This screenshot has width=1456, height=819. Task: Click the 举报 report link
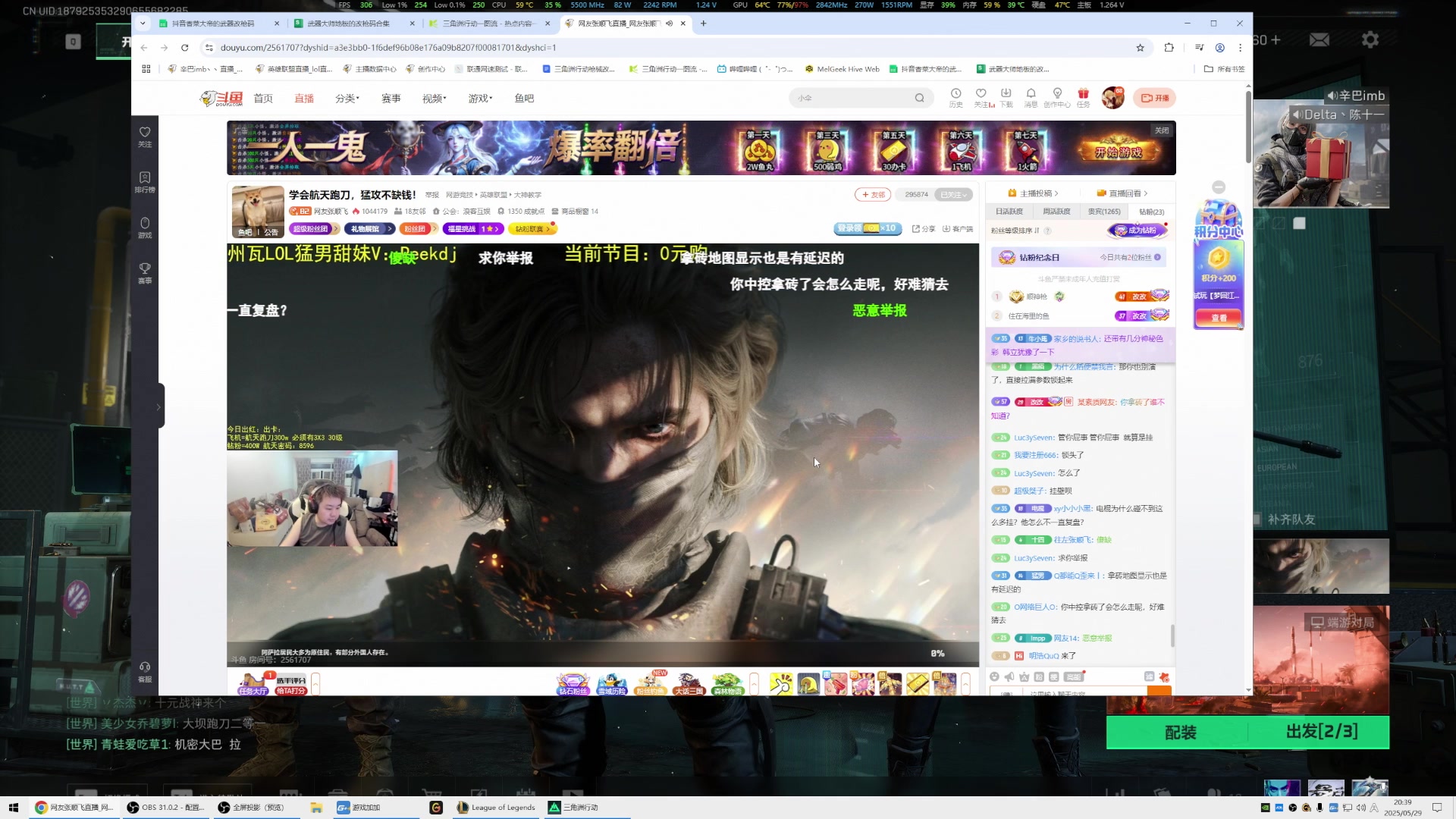431,195
